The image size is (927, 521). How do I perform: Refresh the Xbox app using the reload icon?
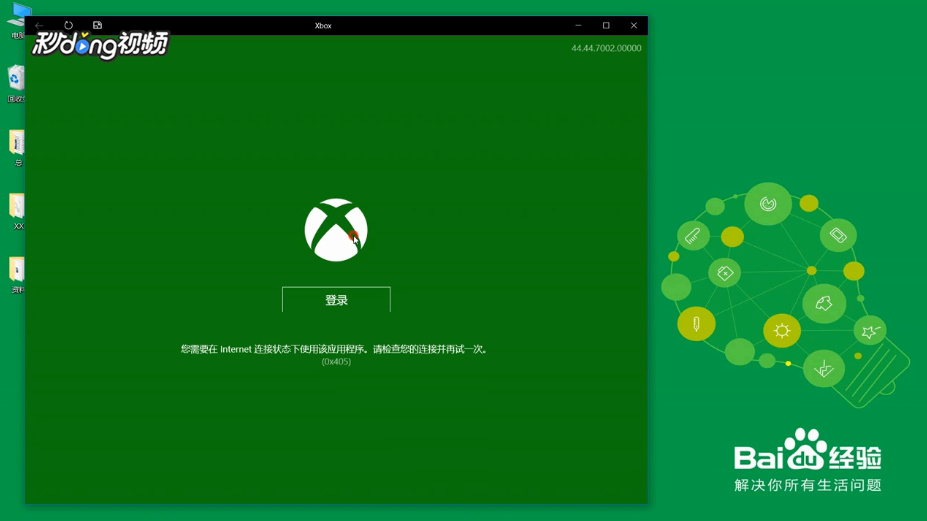pos(69,25)
